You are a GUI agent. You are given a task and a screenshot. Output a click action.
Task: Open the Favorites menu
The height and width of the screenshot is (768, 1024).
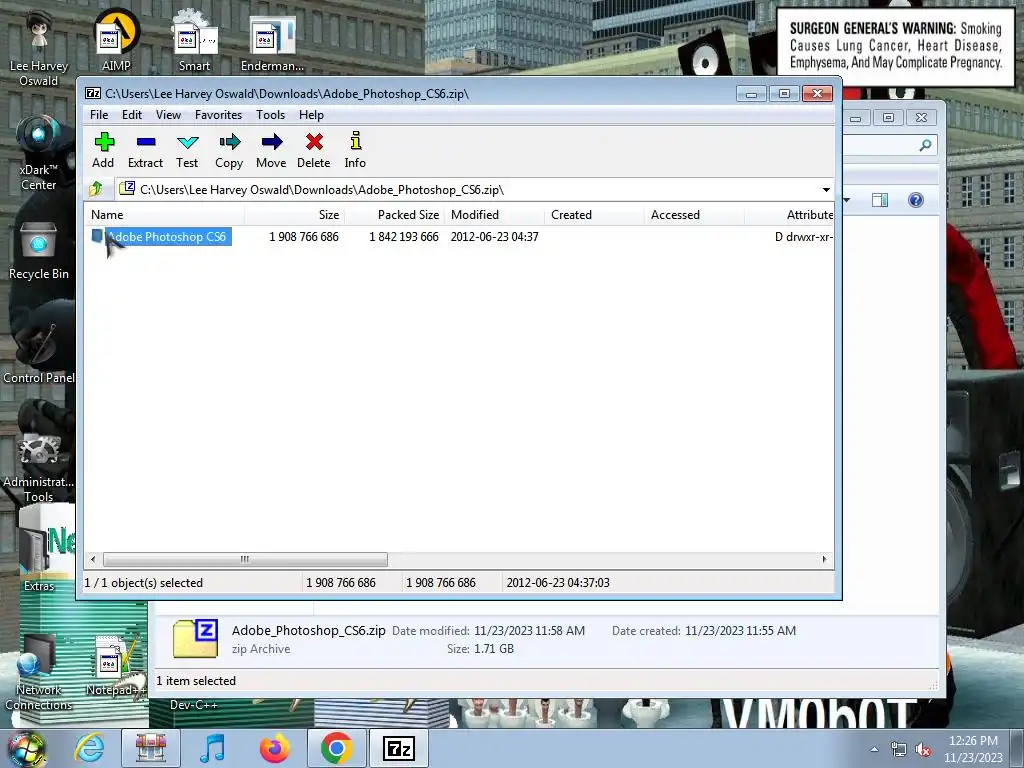(x=218, y=115)
